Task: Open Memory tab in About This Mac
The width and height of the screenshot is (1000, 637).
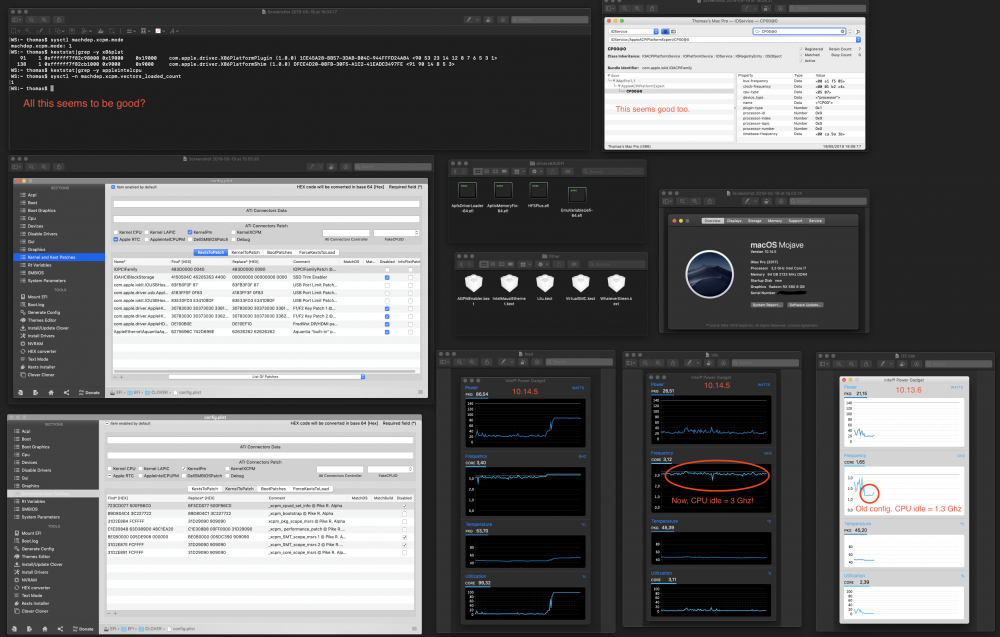Action: click(775, 221)
